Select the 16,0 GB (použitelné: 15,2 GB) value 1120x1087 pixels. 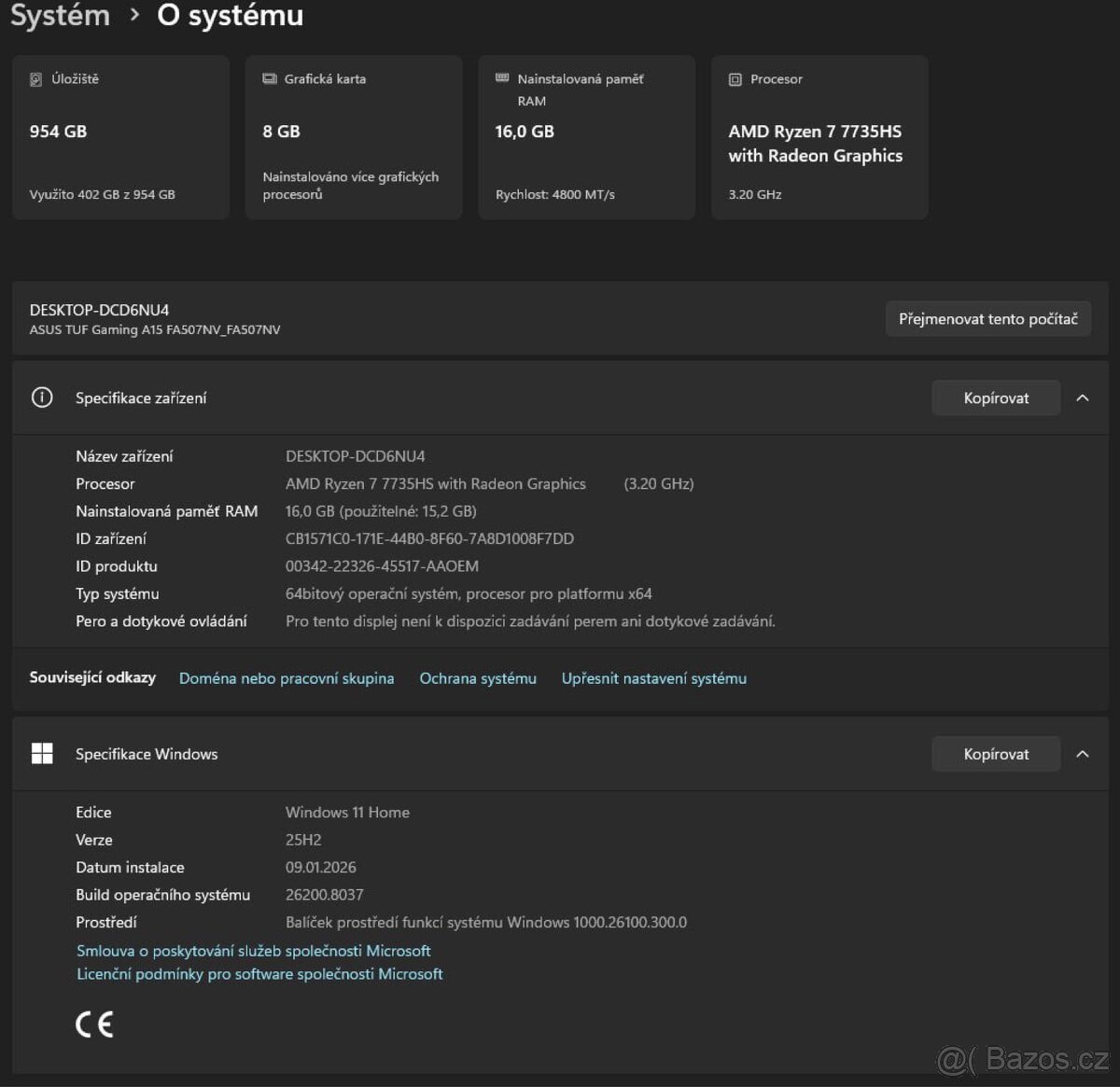tap(381, 511)
